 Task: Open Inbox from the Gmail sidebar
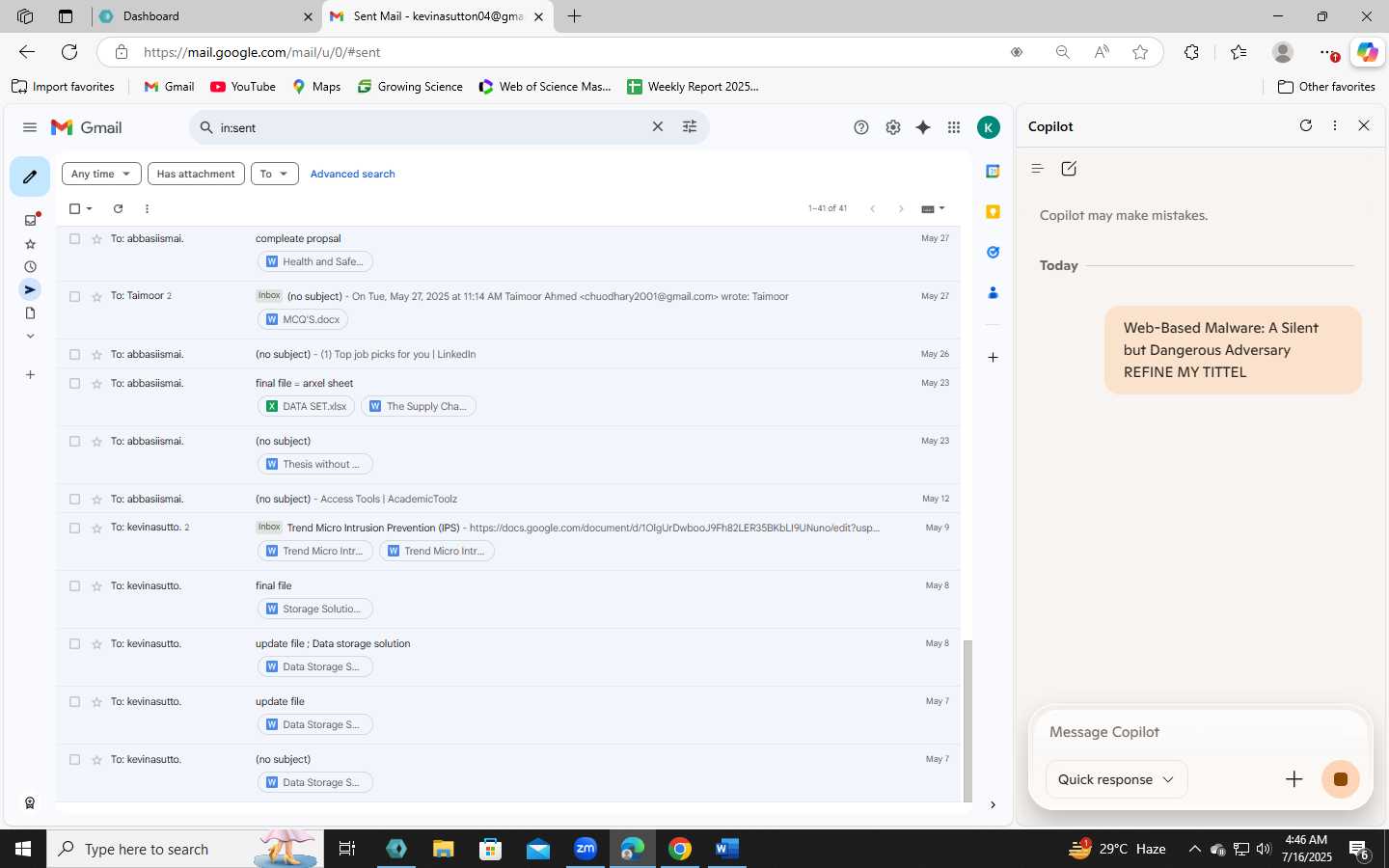pyautogui.click(x=30, y=220)
